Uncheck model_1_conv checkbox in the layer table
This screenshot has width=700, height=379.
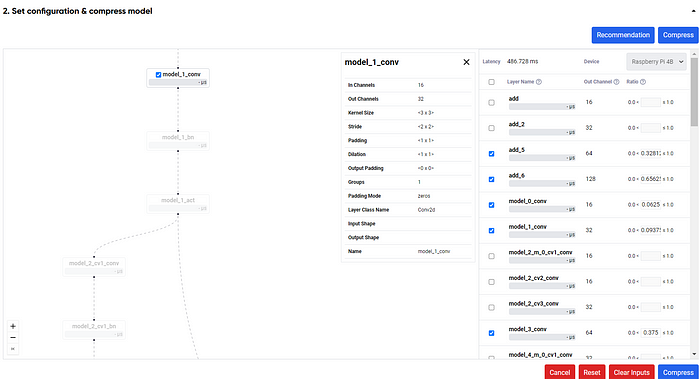point(492,231)
